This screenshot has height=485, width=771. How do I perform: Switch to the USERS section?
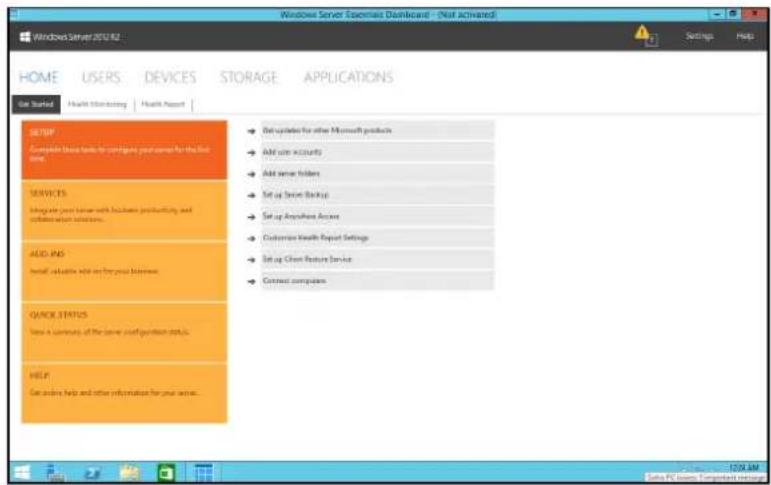(101, 77)
